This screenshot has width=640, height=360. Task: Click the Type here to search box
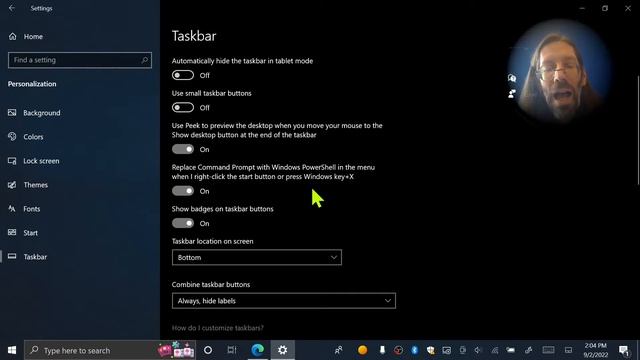click(x=110, y=350)
